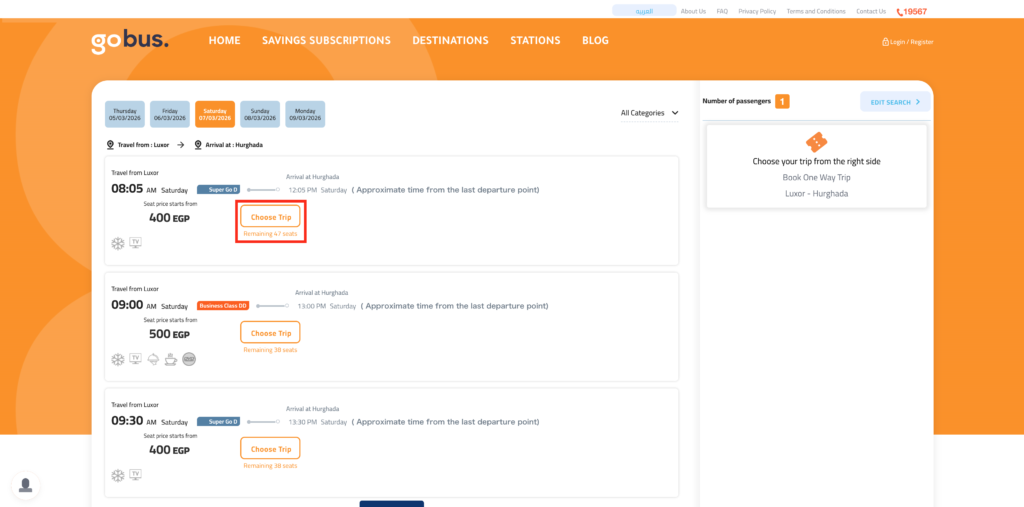
Task: Open the Login / Register link
Action: (x=907, y=42)
